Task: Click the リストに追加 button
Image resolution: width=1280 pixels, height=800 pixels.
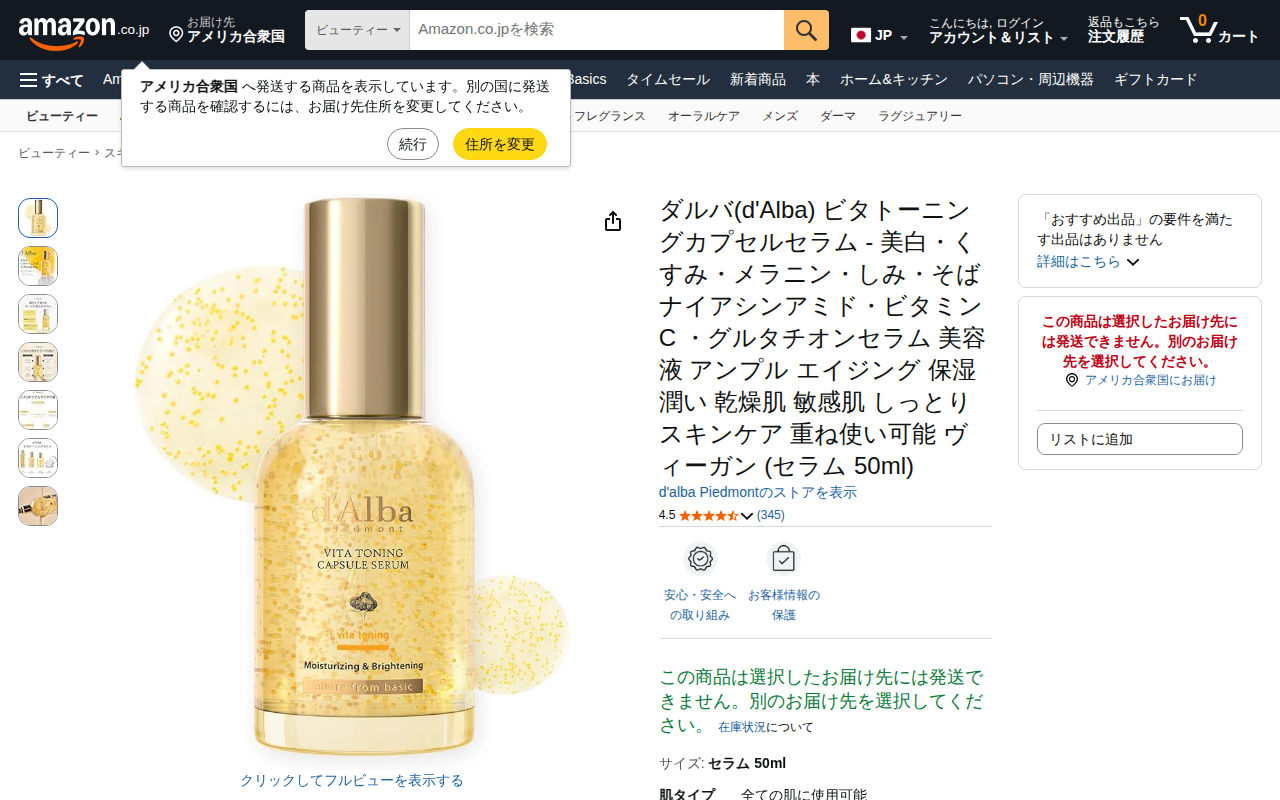Action: 1140,439
